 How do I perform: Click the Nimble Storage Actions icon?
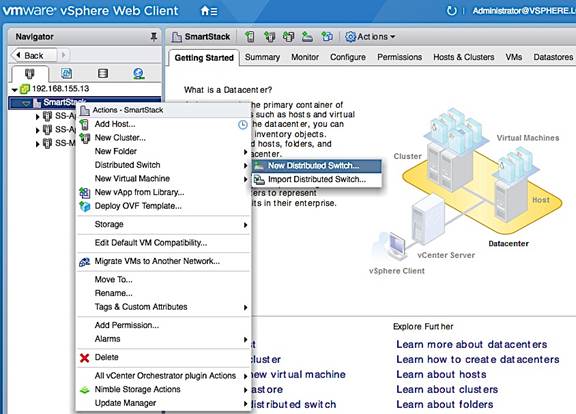[84, 390]
